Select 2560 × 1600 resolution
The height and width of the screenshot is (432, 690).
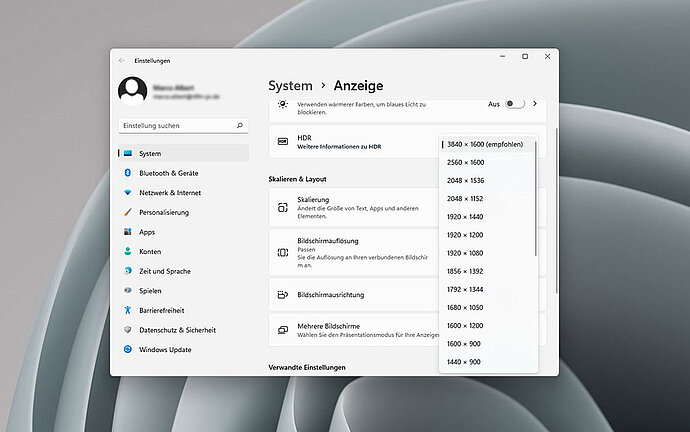click(x=487, y=162)
